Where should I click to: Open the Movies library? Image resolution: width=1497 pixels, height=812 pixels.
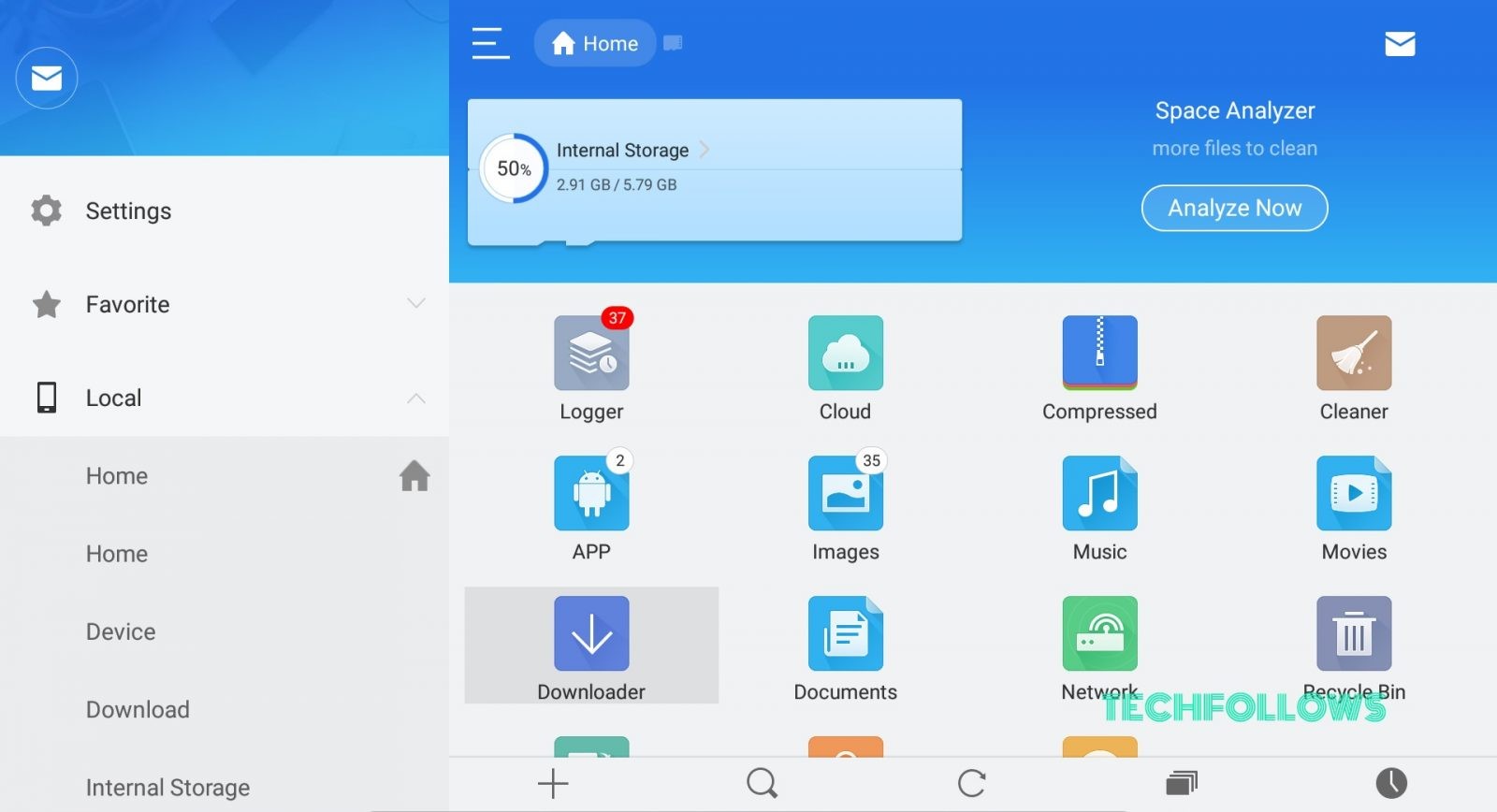click(x=1354, y=493)
